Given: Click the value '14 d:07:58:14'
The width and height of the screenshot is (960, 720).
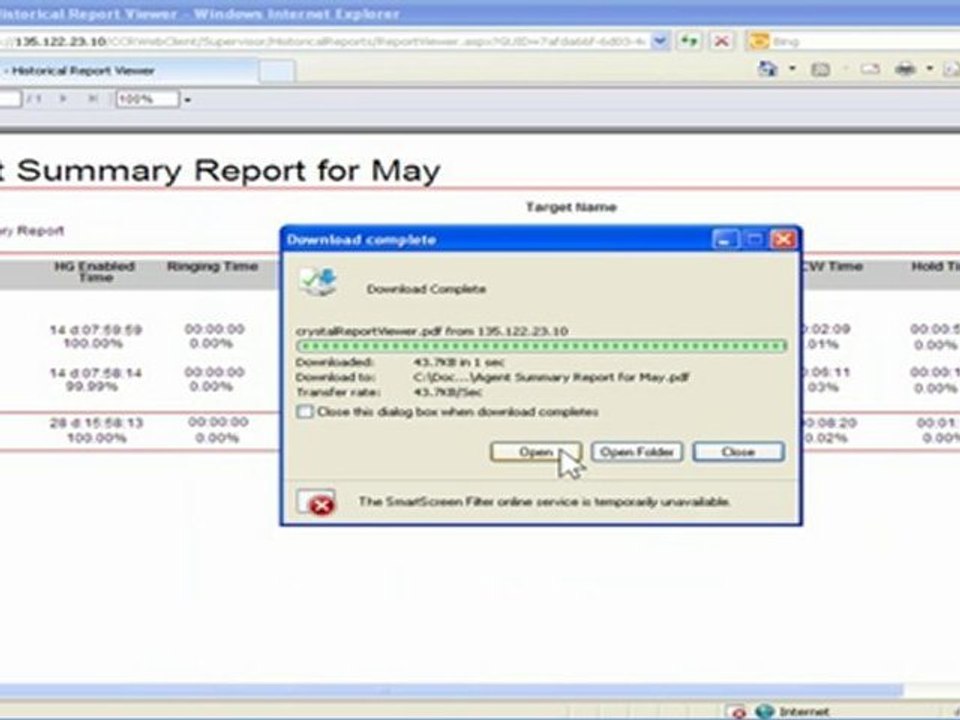Looking at the screenshot, I should coord(96,373).
